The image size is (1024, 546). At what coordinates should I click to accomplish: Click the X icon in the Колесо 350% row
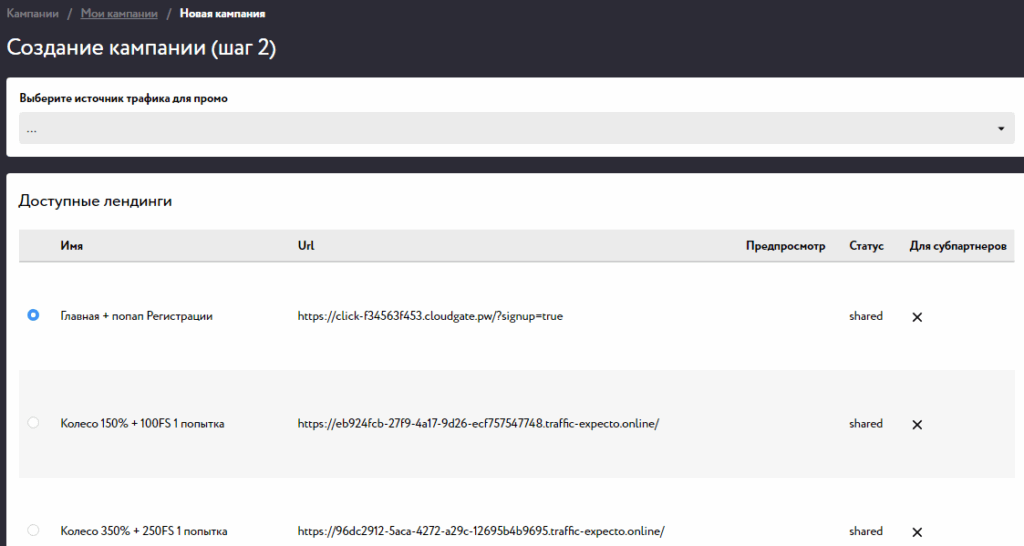point(917,532)
